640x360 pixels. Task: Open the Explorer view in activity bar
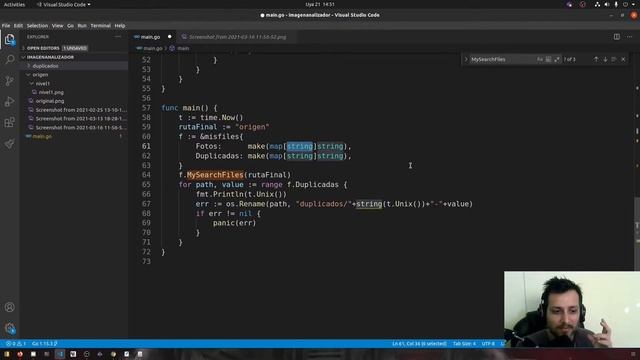click(10, 40)
